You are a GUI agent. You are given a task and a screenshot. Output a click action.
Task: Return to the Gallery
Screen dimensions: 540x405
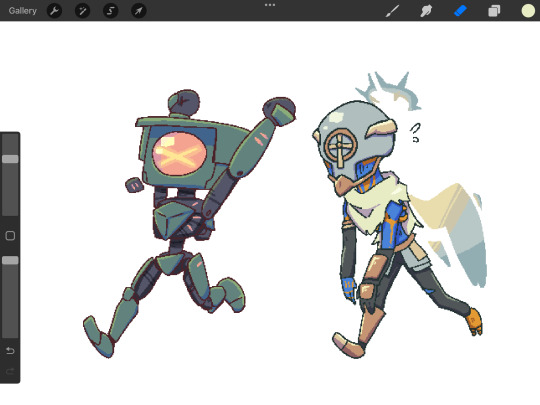coord(23,11)
